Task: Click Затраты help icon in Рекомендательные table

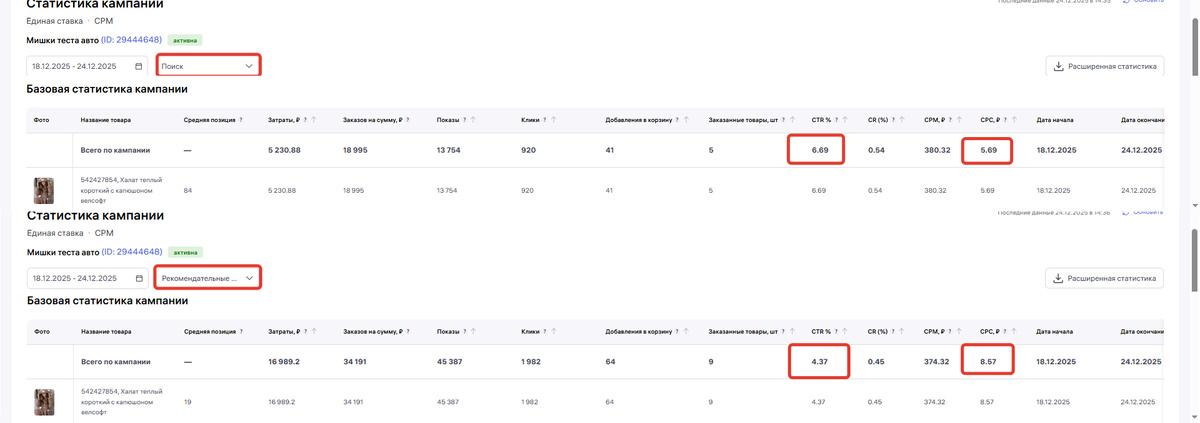Action: (304, 331)
